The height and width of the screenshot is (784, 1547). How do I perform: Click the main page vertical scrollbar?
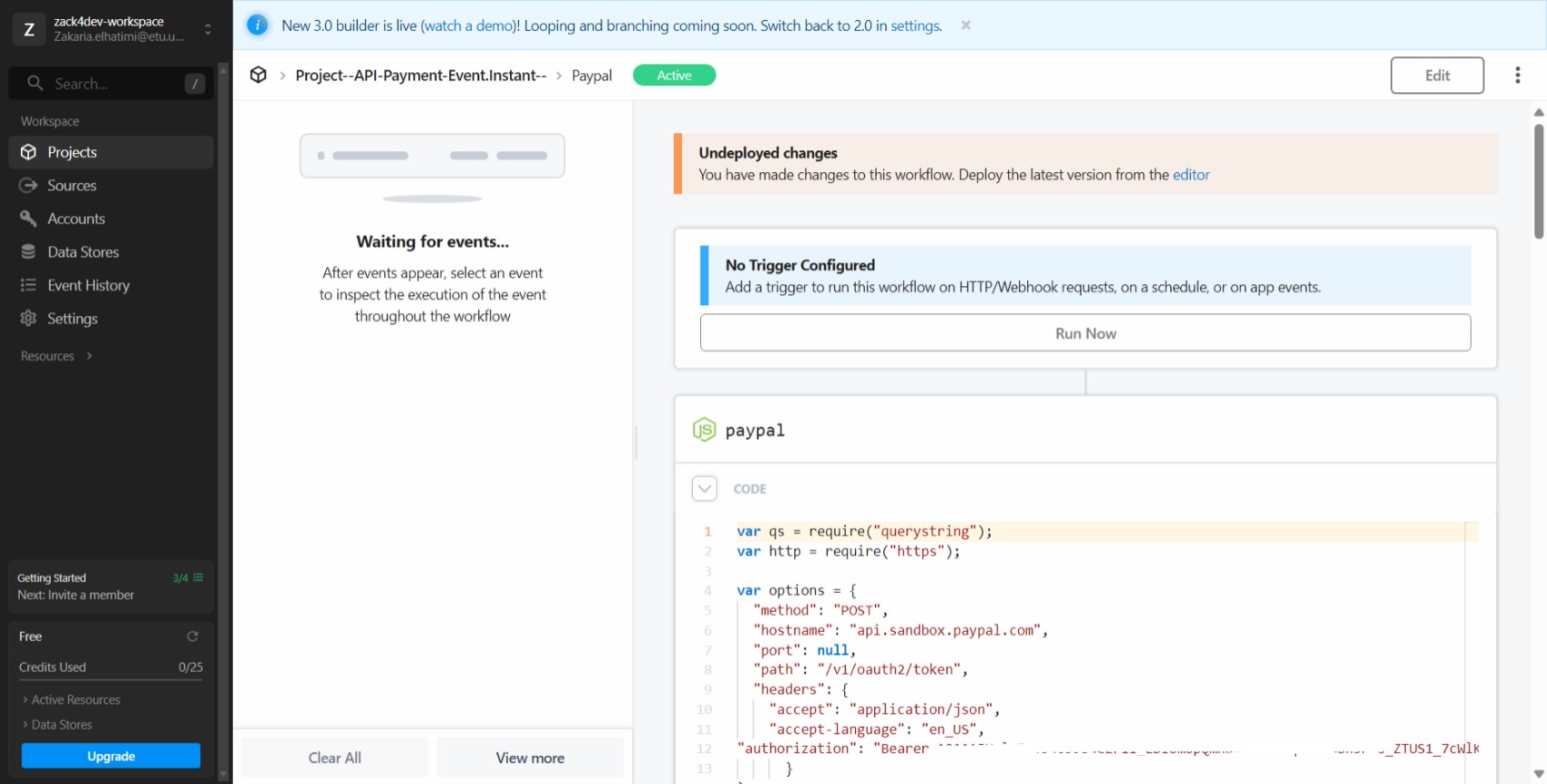1538,181
